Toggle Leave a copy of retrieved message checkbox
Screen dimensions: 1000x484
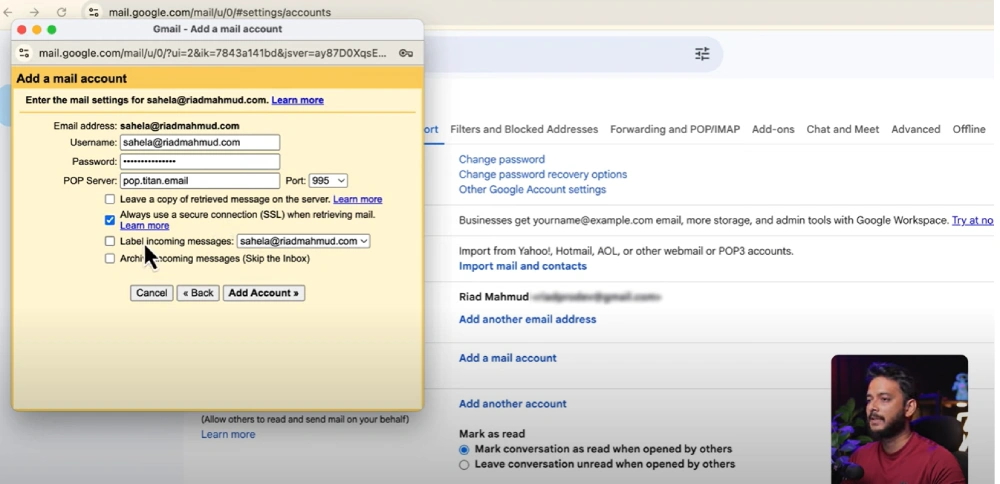[x=110, y=200]
